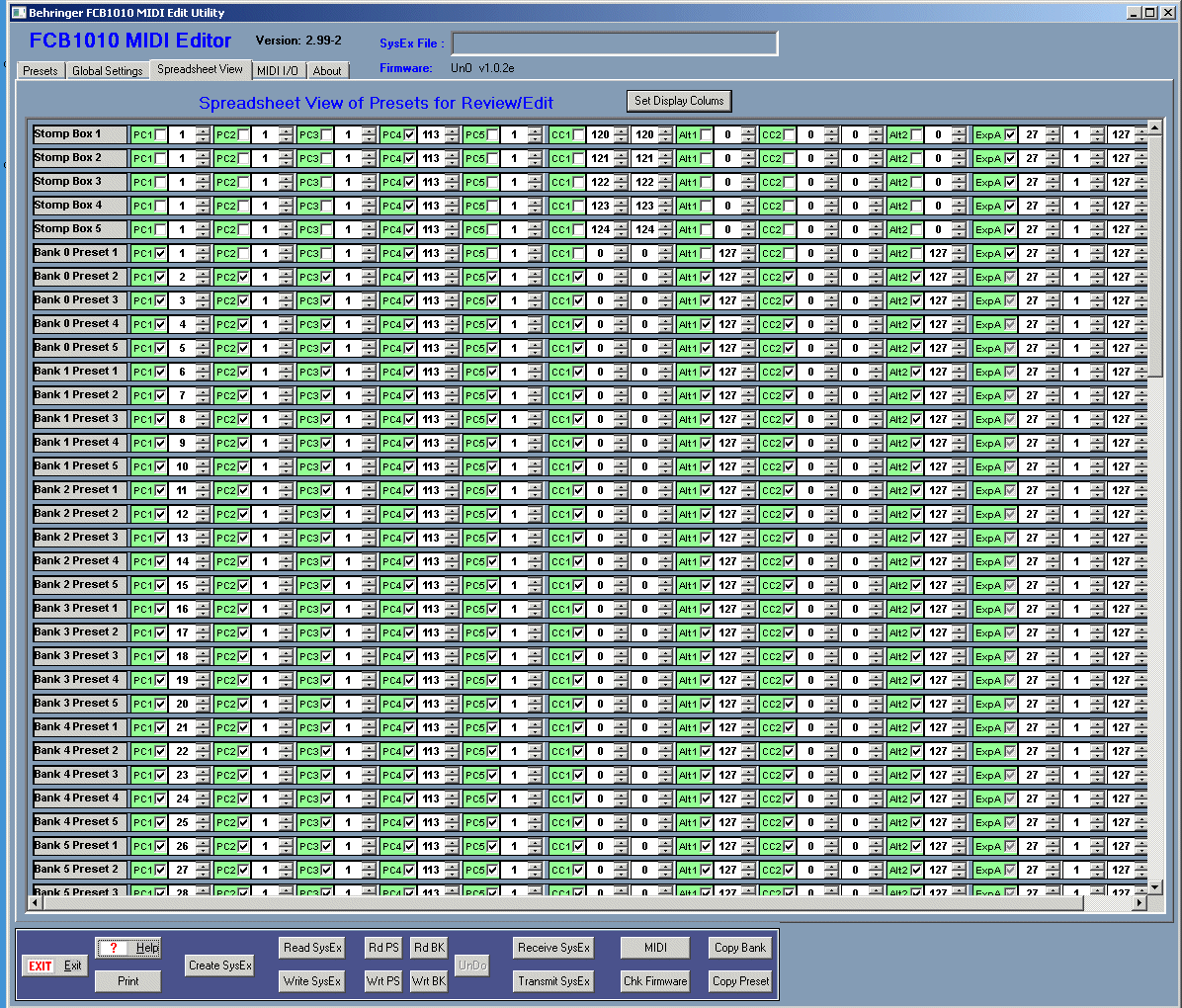
Task: Uncheck PC5 in Bank 4 Preset 3 row
Action: [x=492, y=775]
